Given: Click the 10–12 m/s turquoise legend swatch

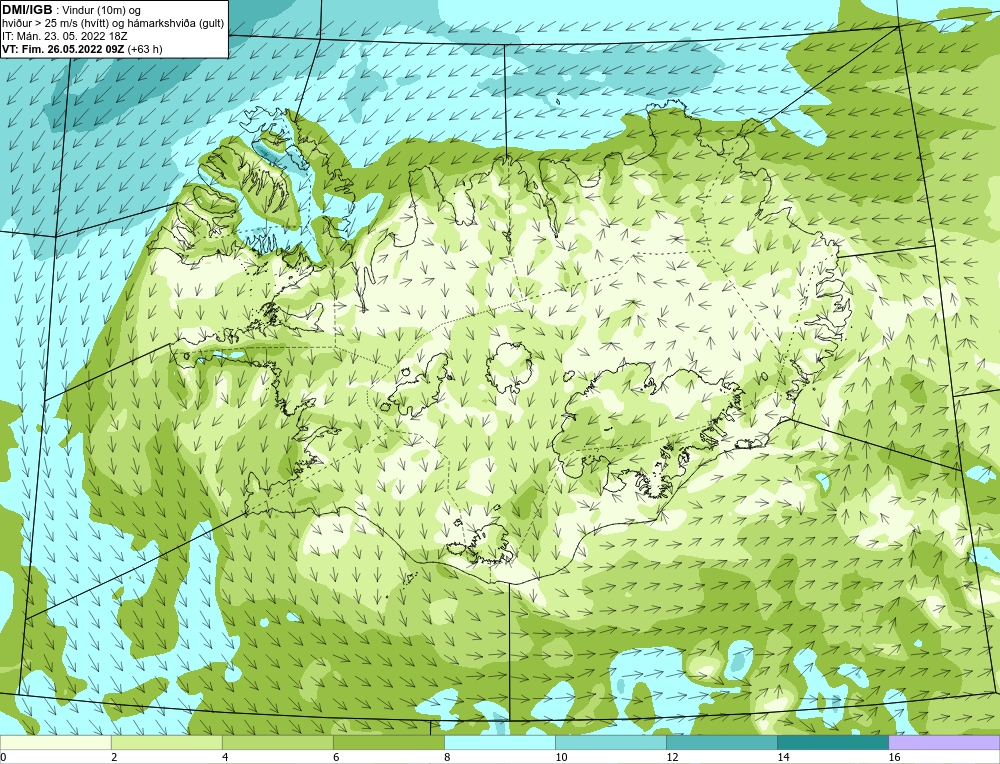Looking at the screenshot, I should coord(610,743).
